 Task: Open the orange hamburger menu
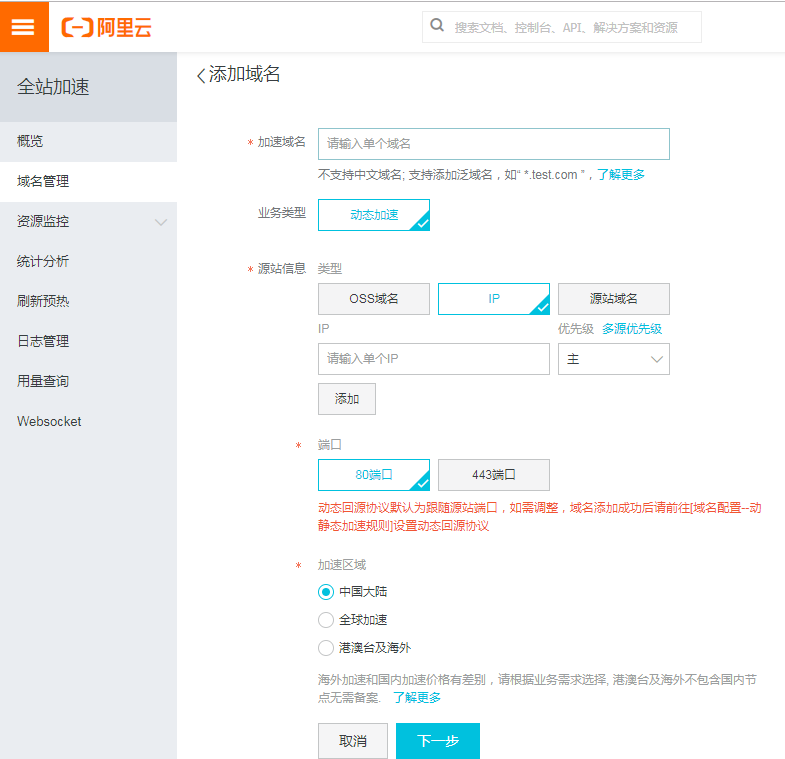coord(23,27)
